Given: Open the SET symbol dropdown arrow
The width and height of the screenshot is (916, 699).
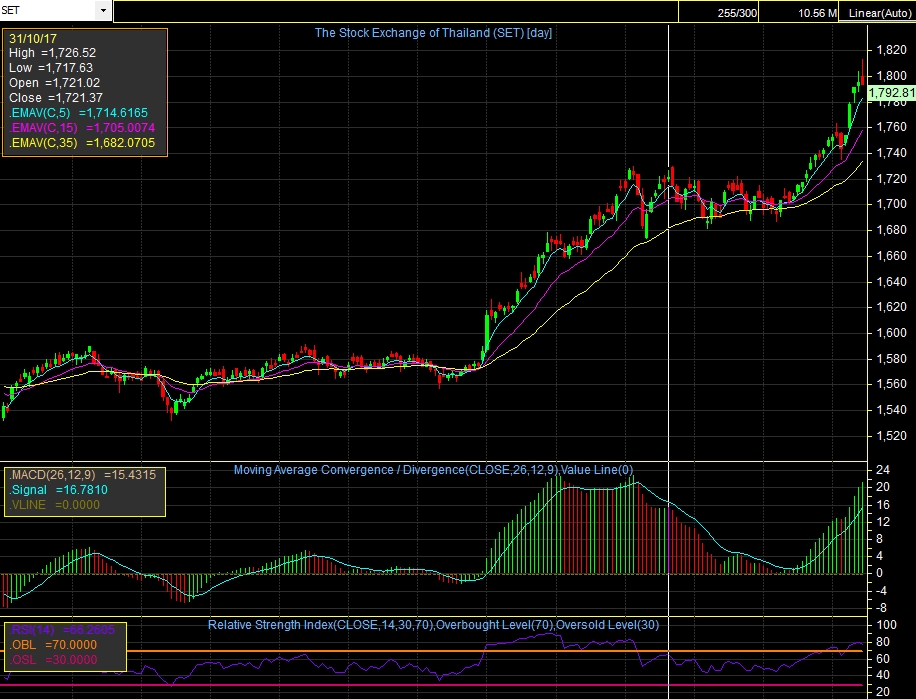Looking at the screenshot, I should coord(103,10).
